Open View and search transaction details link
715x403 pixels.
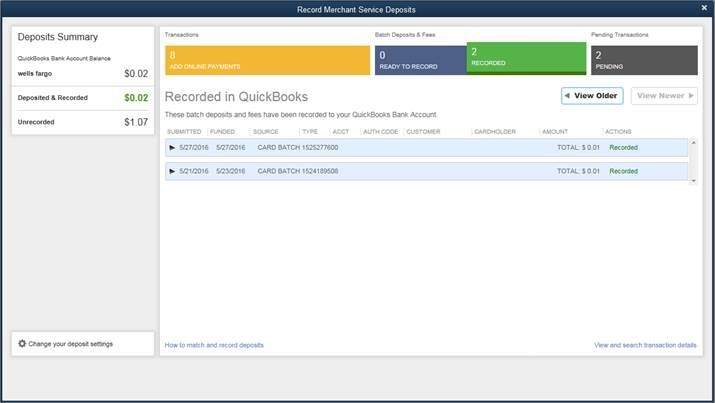(645, 345)
